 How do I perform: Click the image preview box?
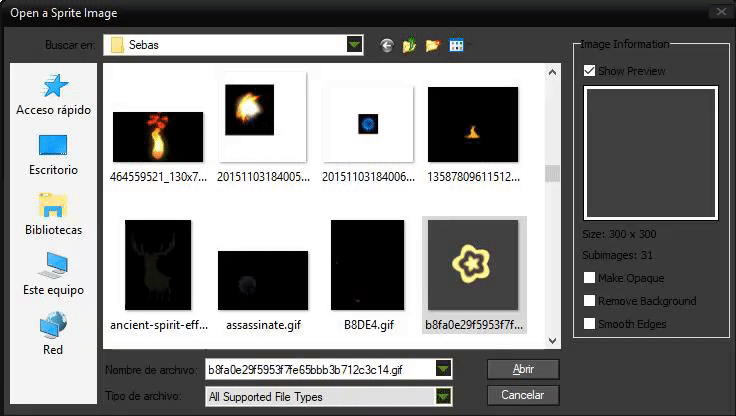tap(651, 153)
